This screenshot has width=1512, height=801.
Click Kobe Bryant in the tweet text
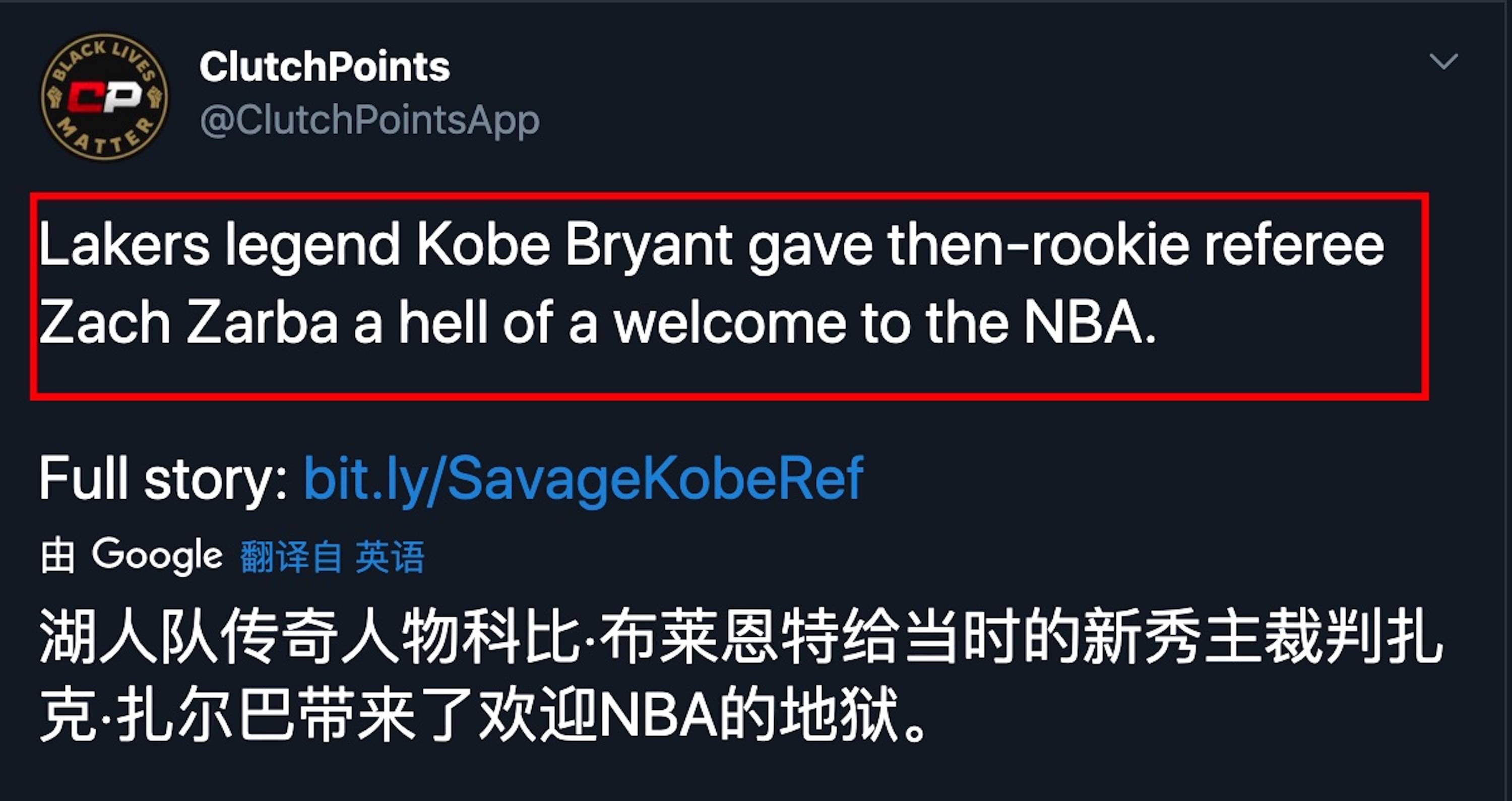click(x=574, y=246)
